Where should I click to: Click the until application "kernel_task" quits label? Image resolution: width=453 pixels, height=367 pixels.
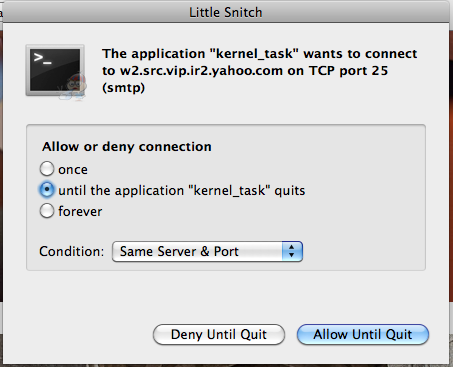point(182,191)
